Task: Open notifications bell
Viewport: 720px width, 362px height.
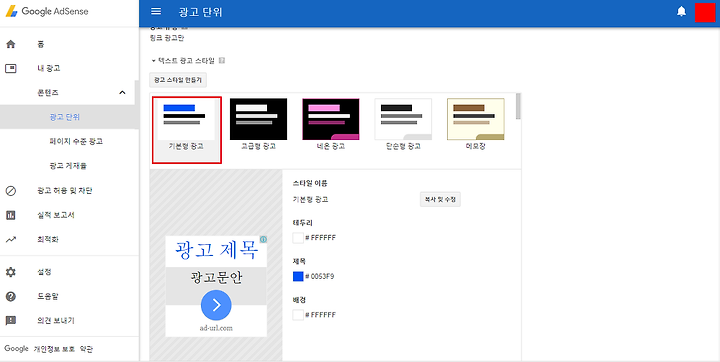Action: (x=681, y=11)
